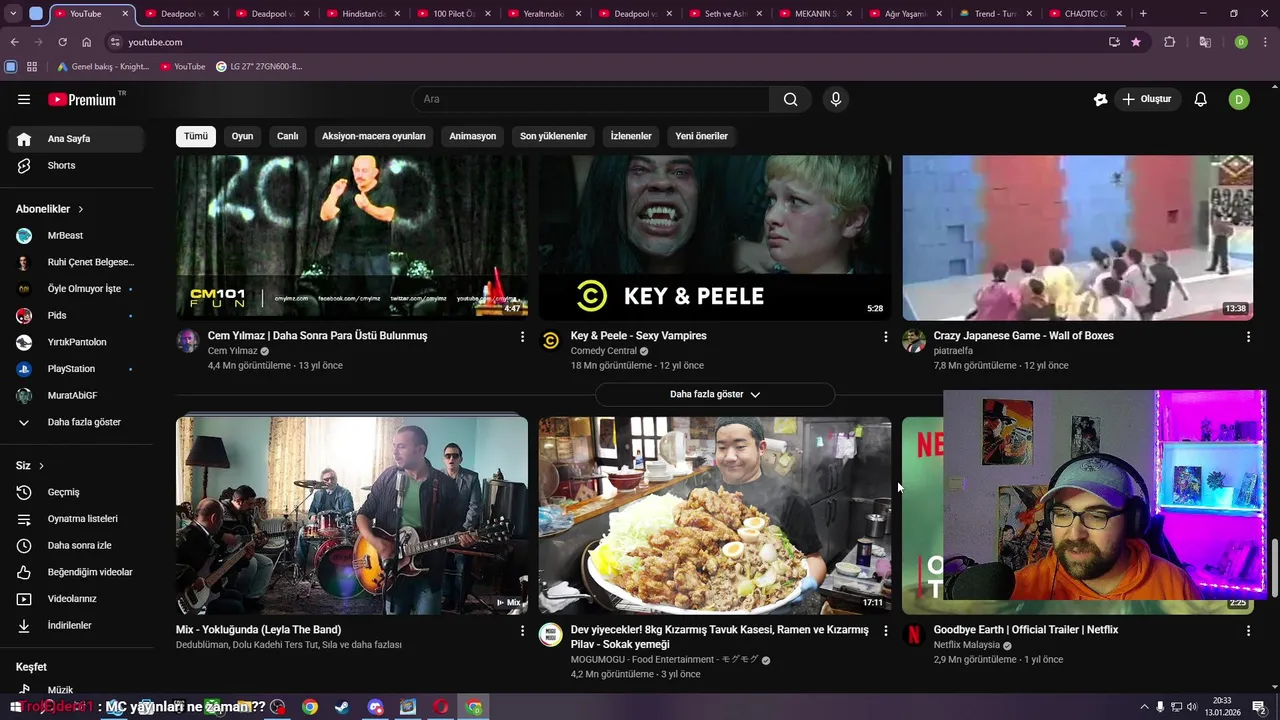Open Shorts from the sidebar
The height and width of the screenshot is (720, 1280).
(76, 165)
